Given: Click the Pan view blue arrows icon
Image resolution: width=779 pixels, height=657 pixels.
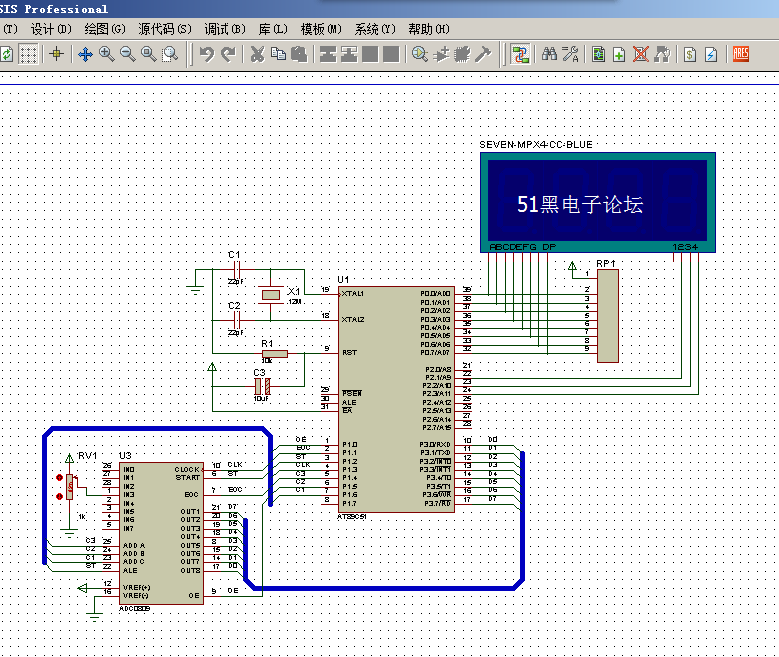Looking at the screenshot, I should [85, 54].
